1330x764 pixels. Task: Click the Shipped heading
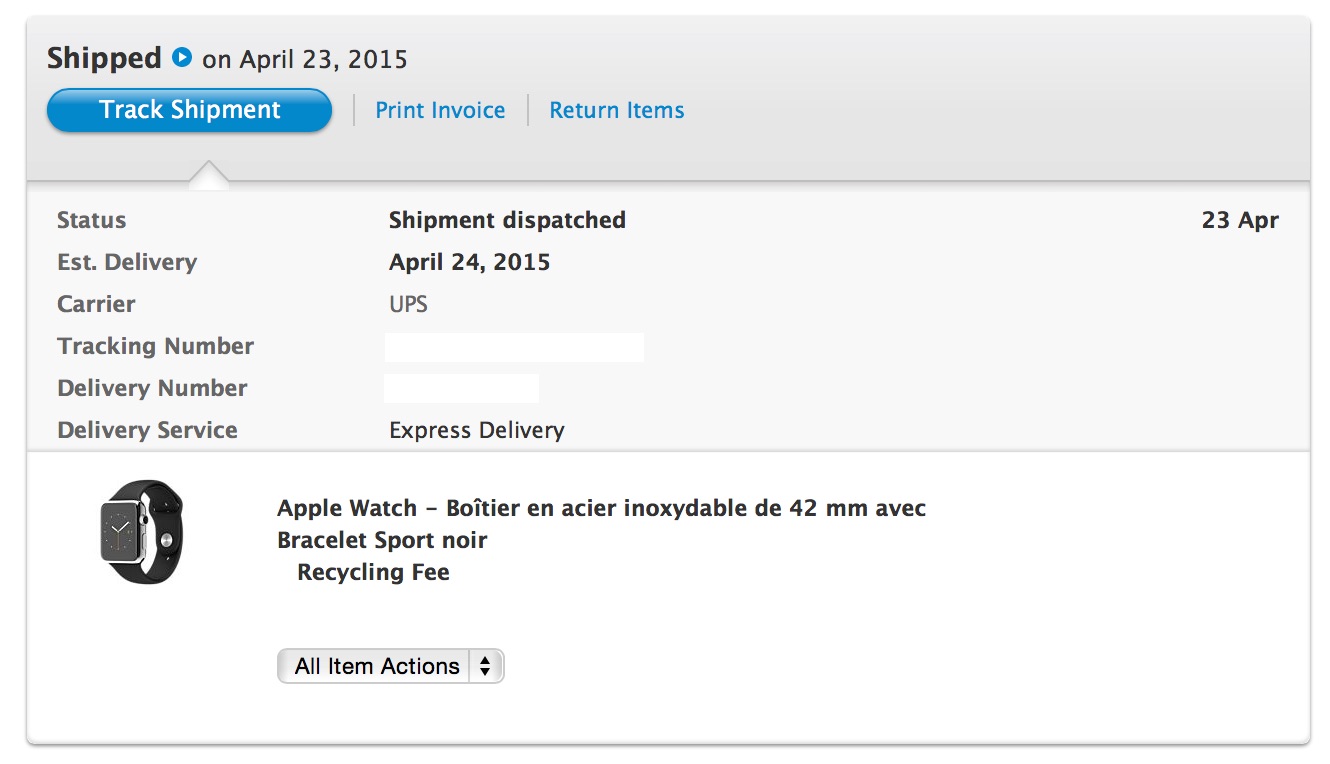[104, 58]
